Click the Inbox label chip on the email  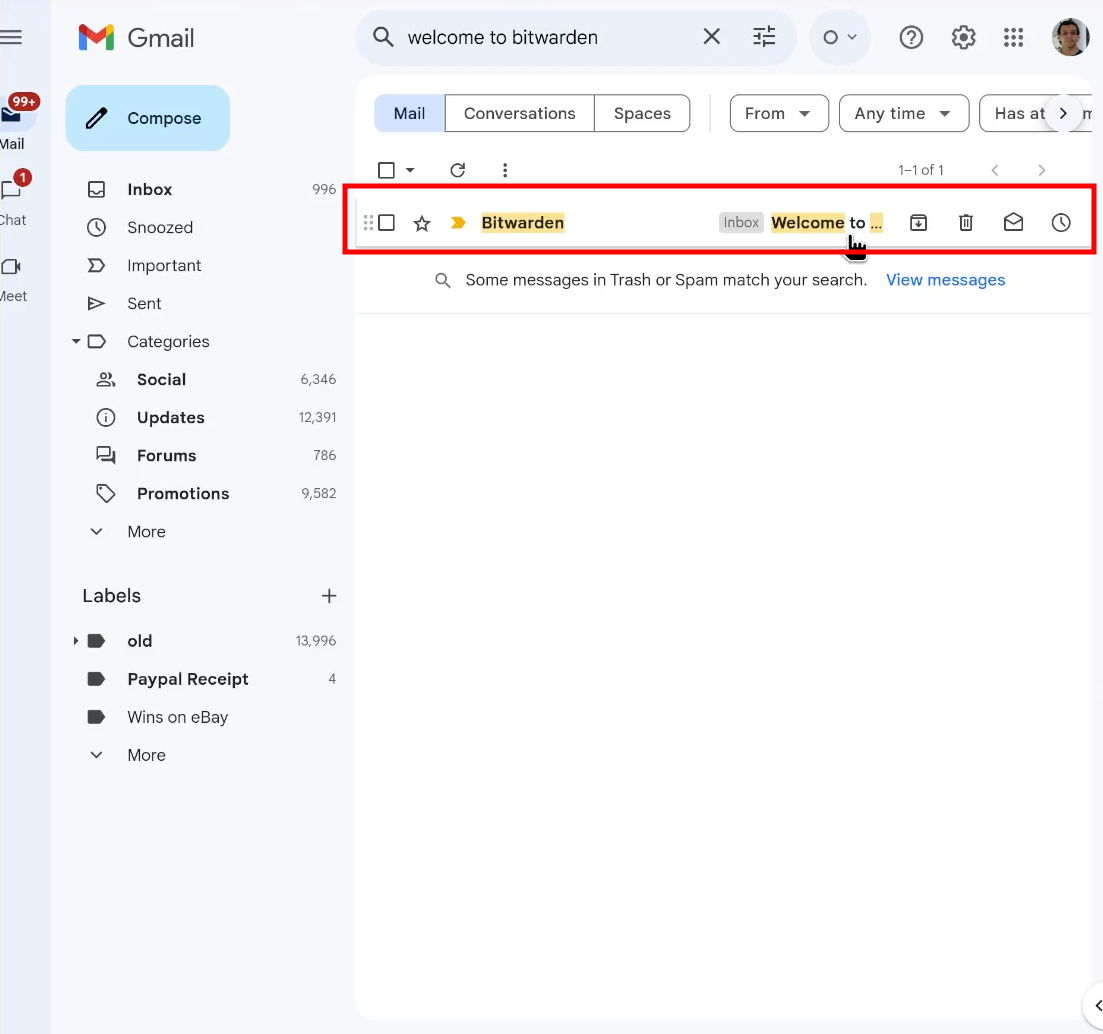coord(741,222)
